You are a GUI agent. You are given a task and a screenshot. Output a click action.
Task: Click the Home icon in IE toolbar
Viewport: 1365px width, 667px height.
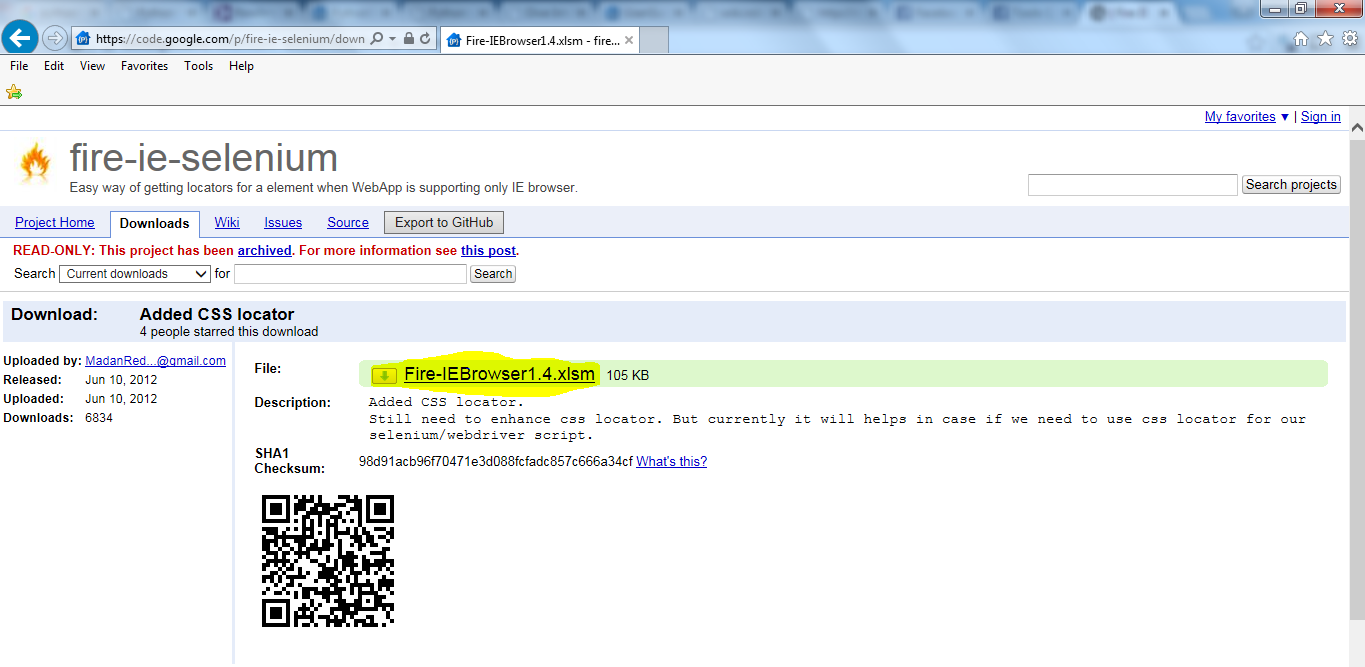point(1301,39)
